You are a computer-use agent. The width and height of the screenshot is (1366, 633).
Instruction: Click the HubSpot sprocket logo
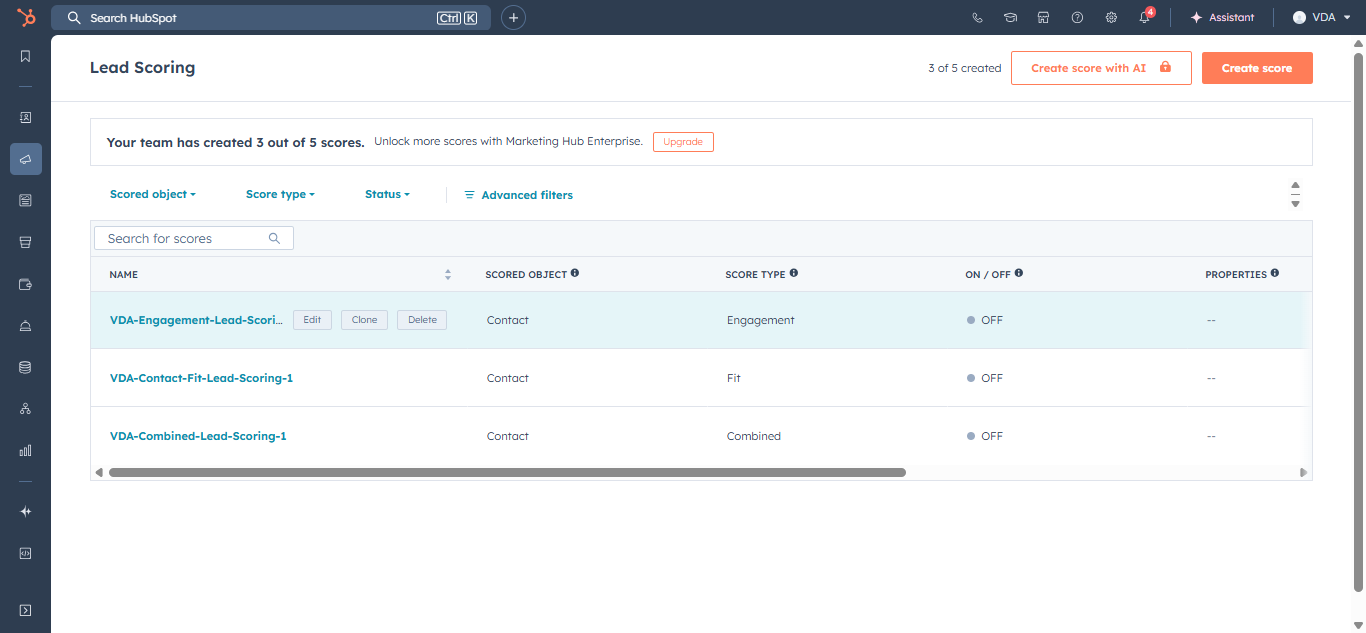click(26, 17)
